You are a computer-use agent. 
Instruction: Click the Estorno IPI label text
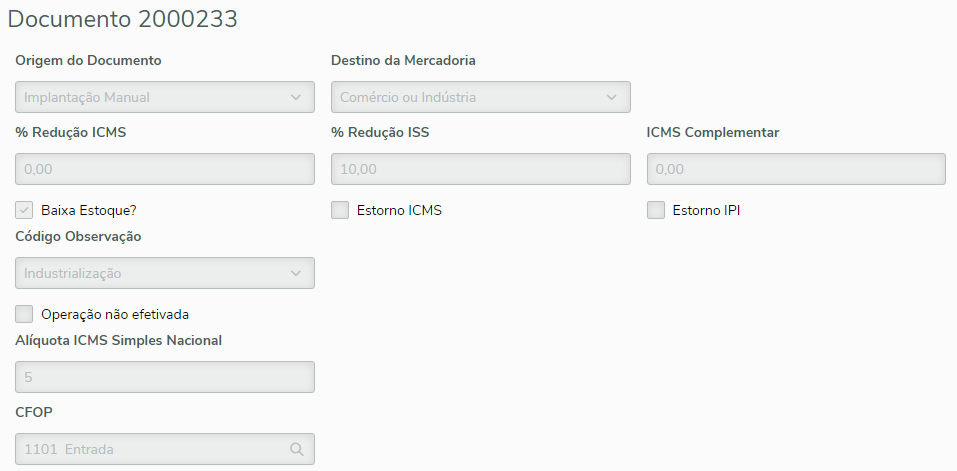tap(706, 210)
